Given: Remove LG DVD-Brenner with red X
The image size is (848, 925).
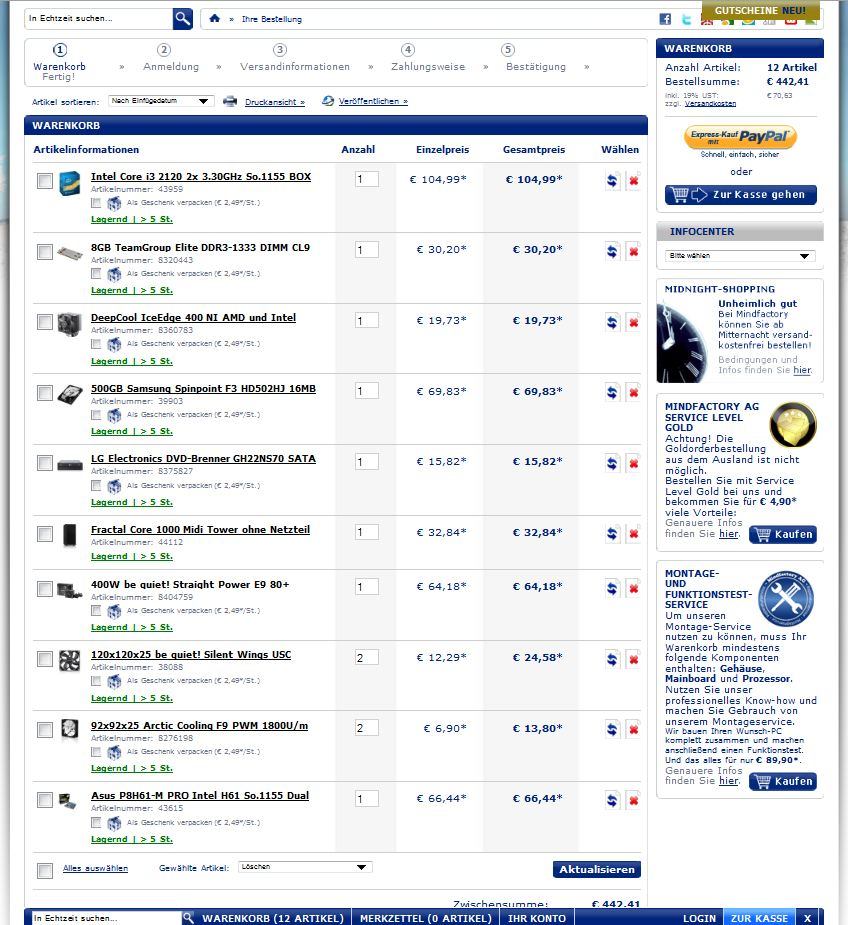Looking at the screenshot, I should 634,463.
